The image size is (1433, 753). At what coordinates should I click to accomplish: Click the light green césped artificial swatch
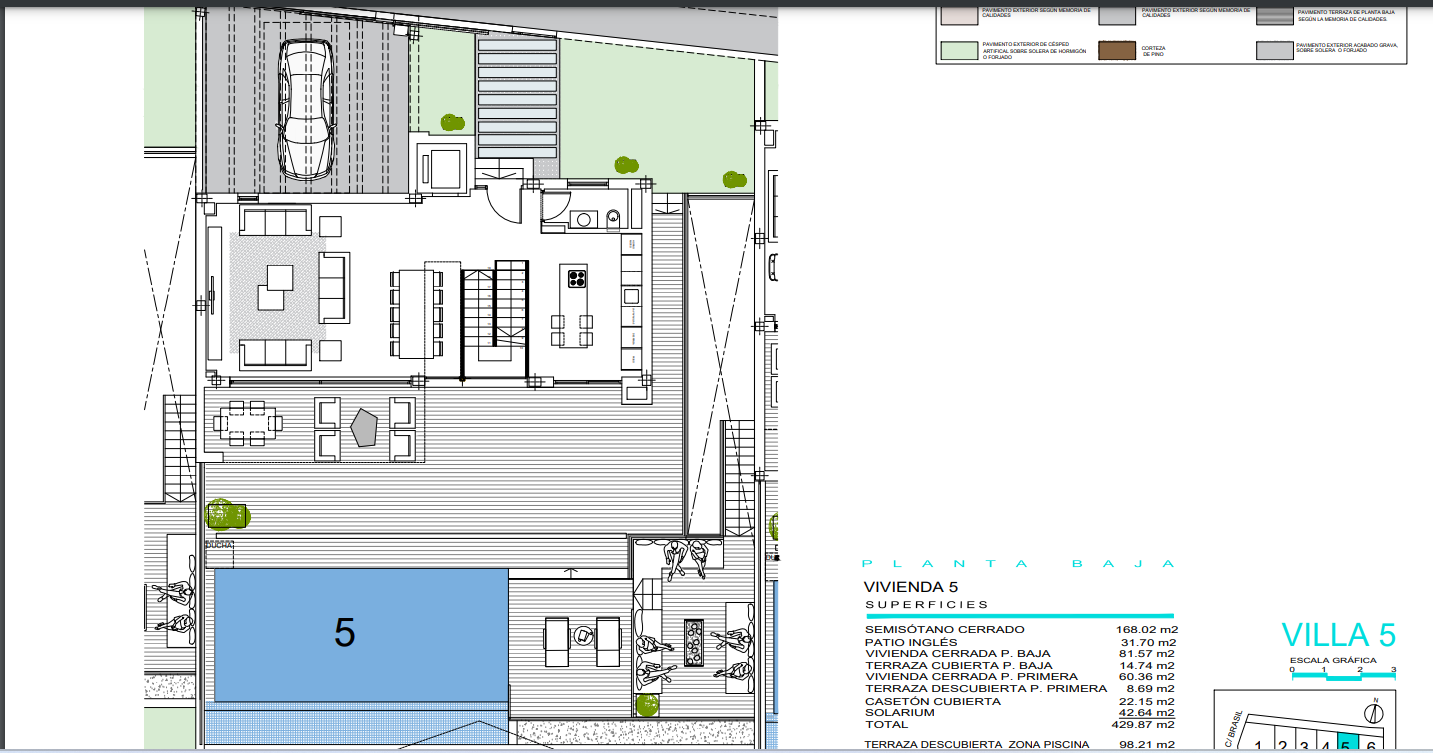[957, 51]
